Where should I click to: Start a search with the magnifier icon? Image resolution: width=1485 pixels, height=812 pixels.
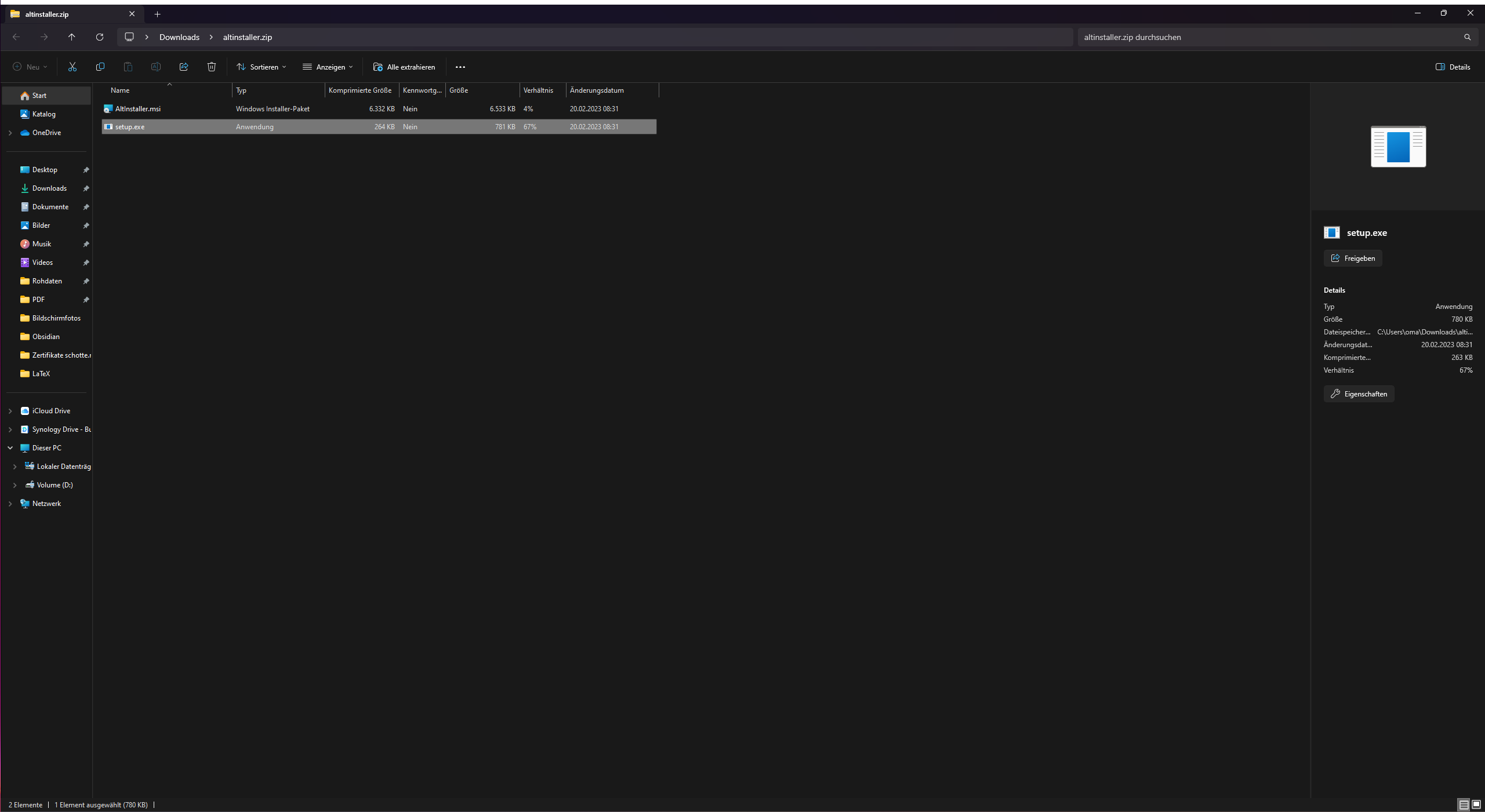[1468, 37]
